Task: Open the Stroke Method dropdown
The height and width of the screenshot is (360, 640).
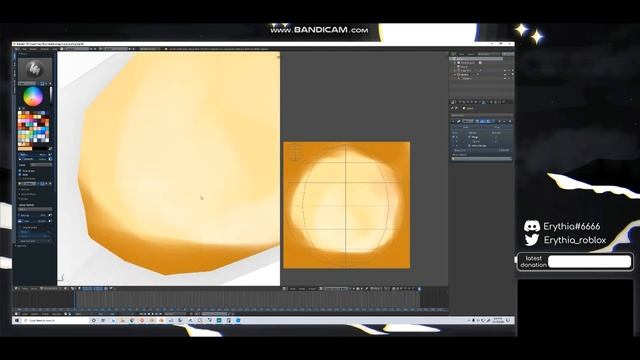Action: [35, 209]
